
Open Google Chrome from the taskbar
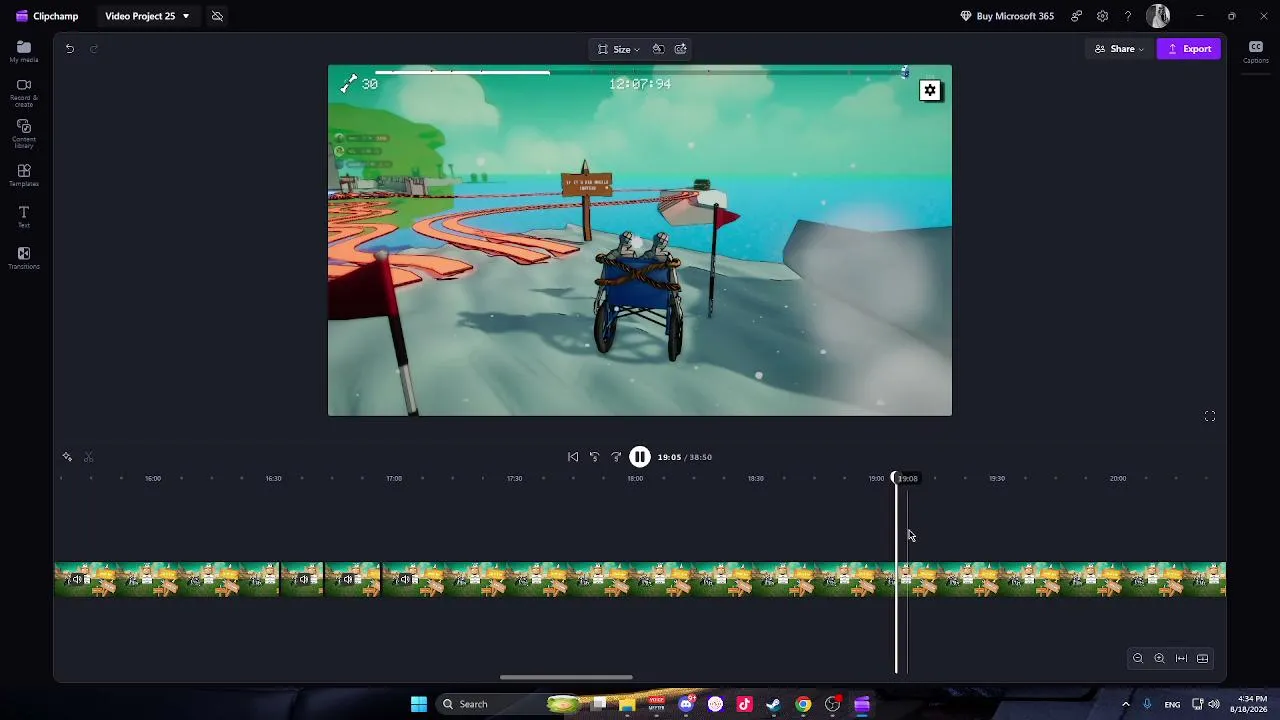pos(803,704)
